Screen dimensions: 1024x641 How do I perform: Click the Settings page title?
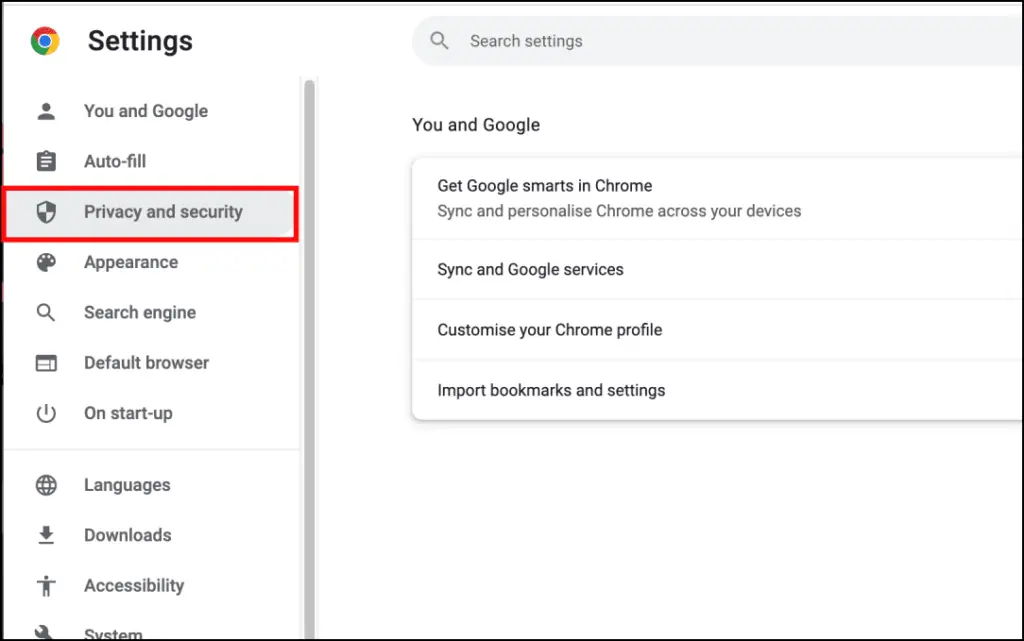pyautogui.click(x=140, y=41)
